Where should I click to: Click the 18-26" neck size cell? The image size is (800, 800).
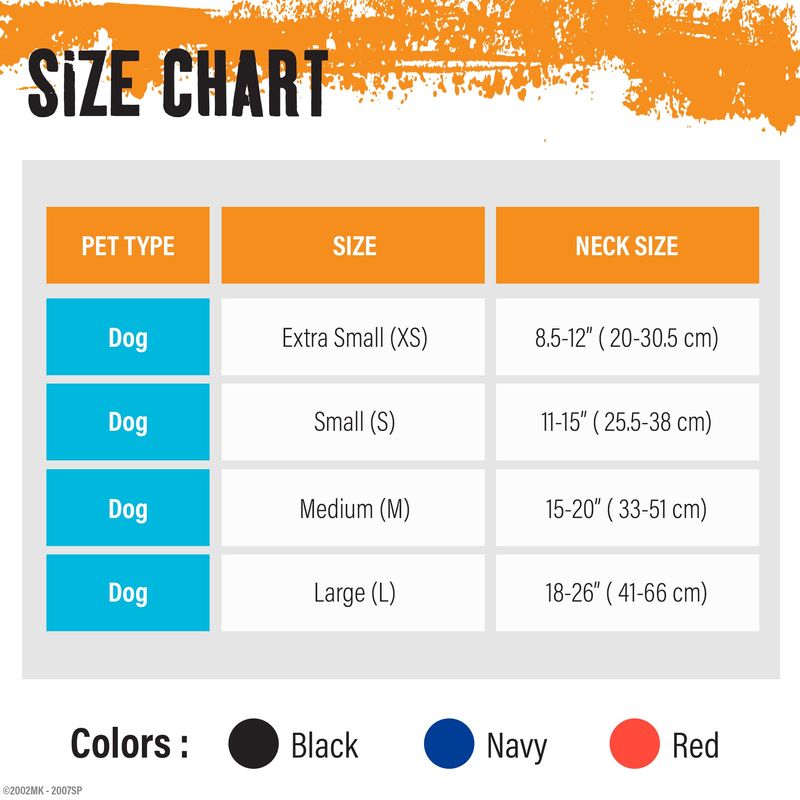(627, 593)
